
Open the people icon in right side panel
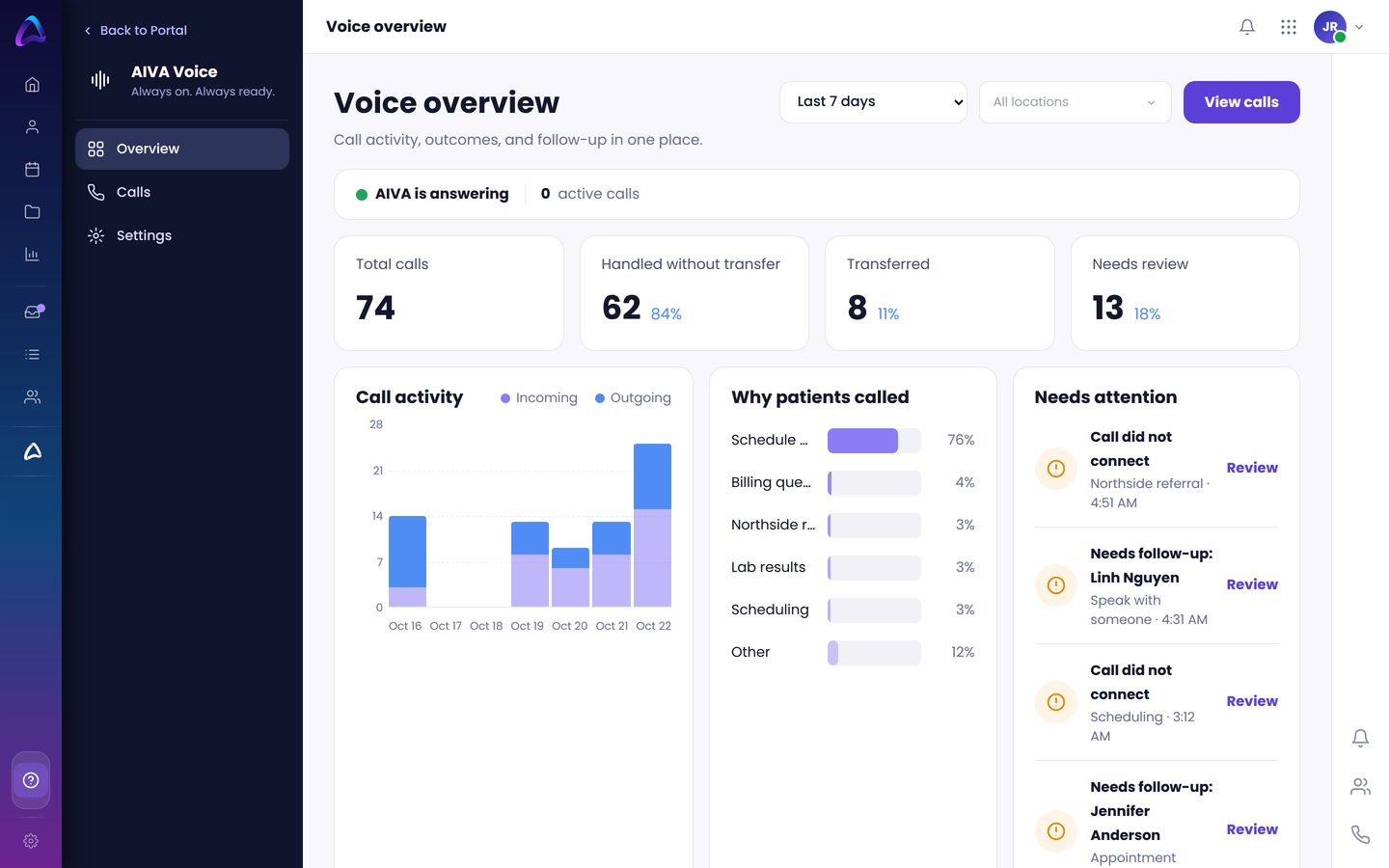pos(1360,787)
